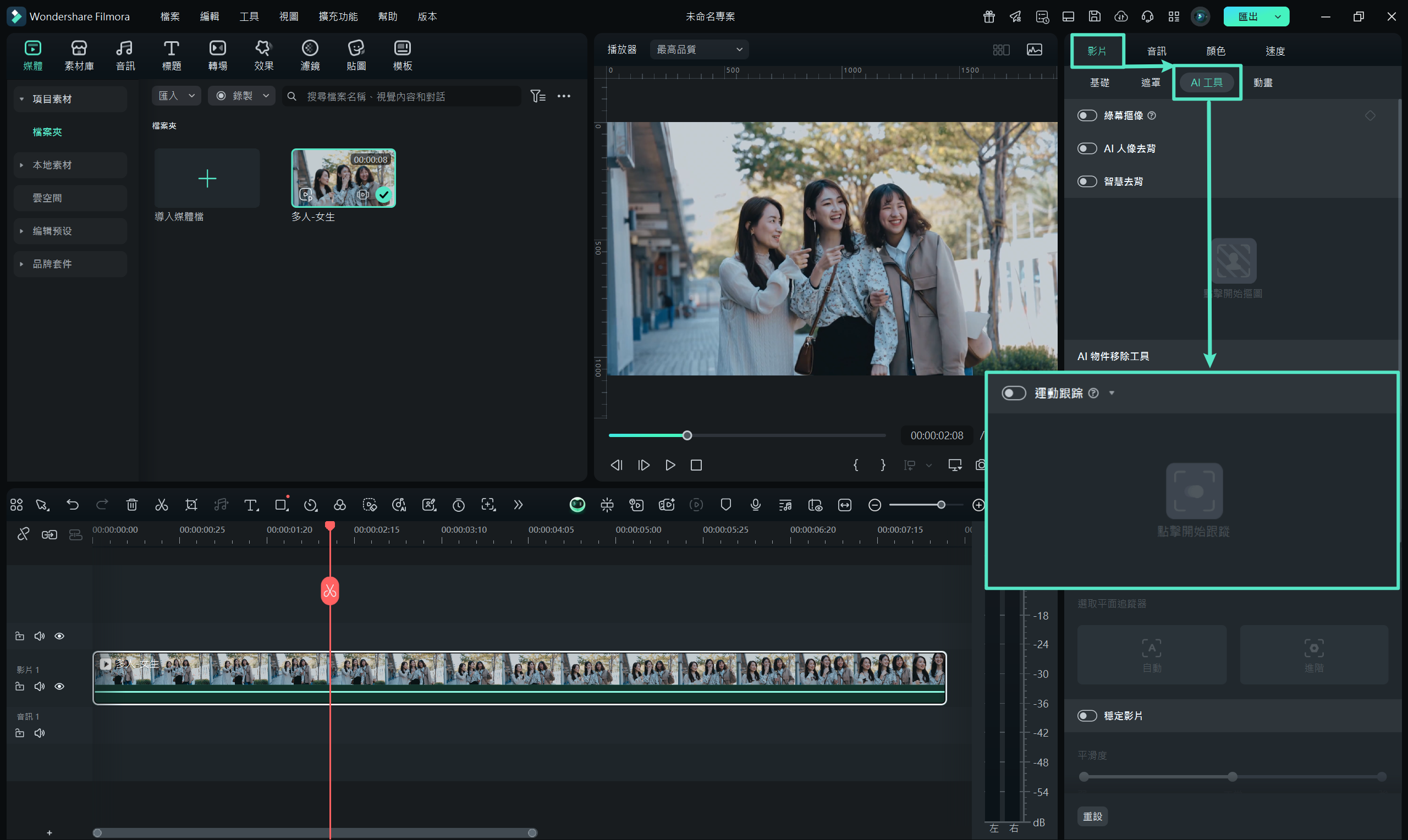Click the 導入媒體檔 import media tile
Viewport: 1408px width, 840px height.
(x=207, y=178)
